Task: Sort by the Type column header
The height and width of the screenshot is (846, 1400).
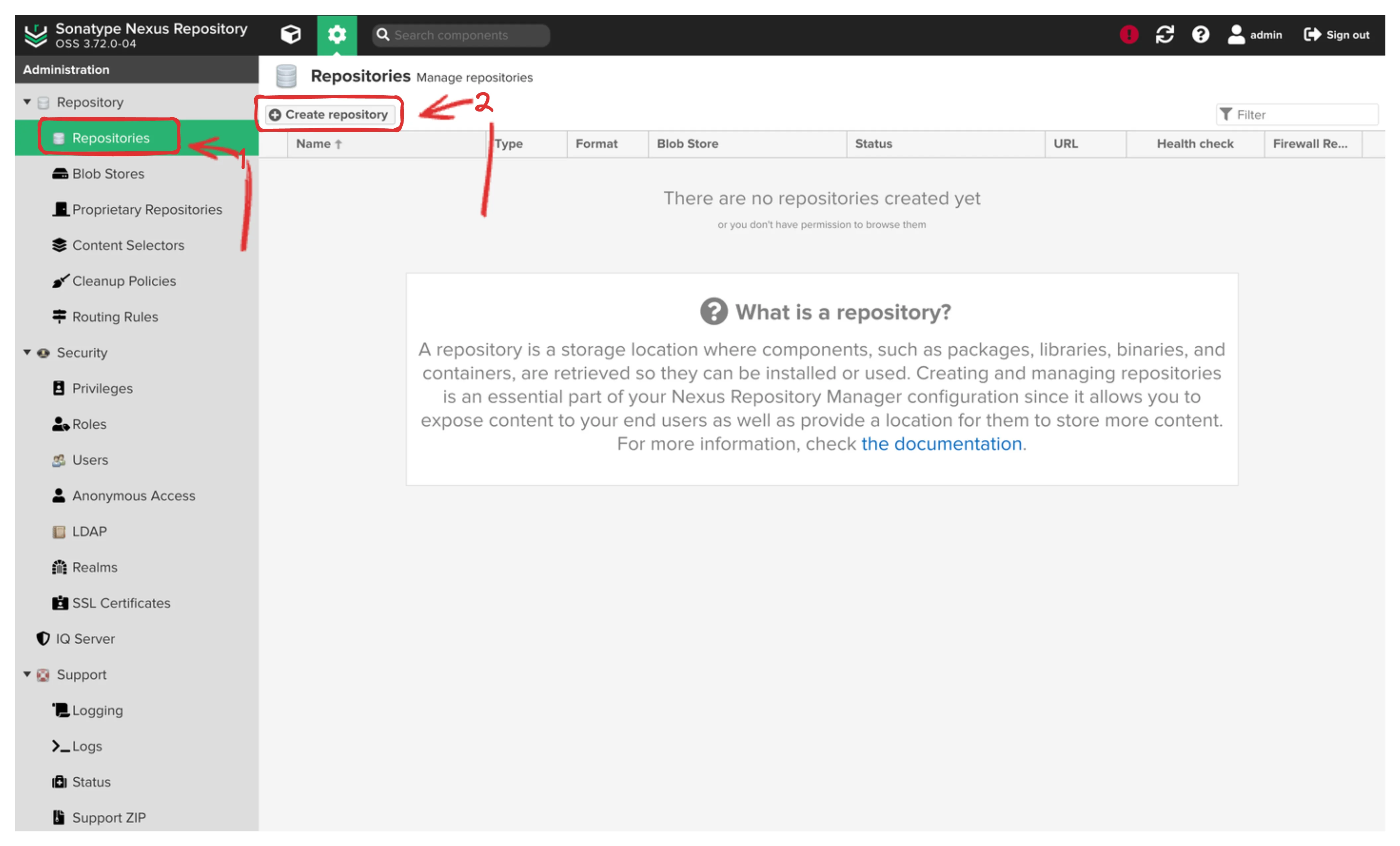Action: pyautogui.click(x=527, y=144)
